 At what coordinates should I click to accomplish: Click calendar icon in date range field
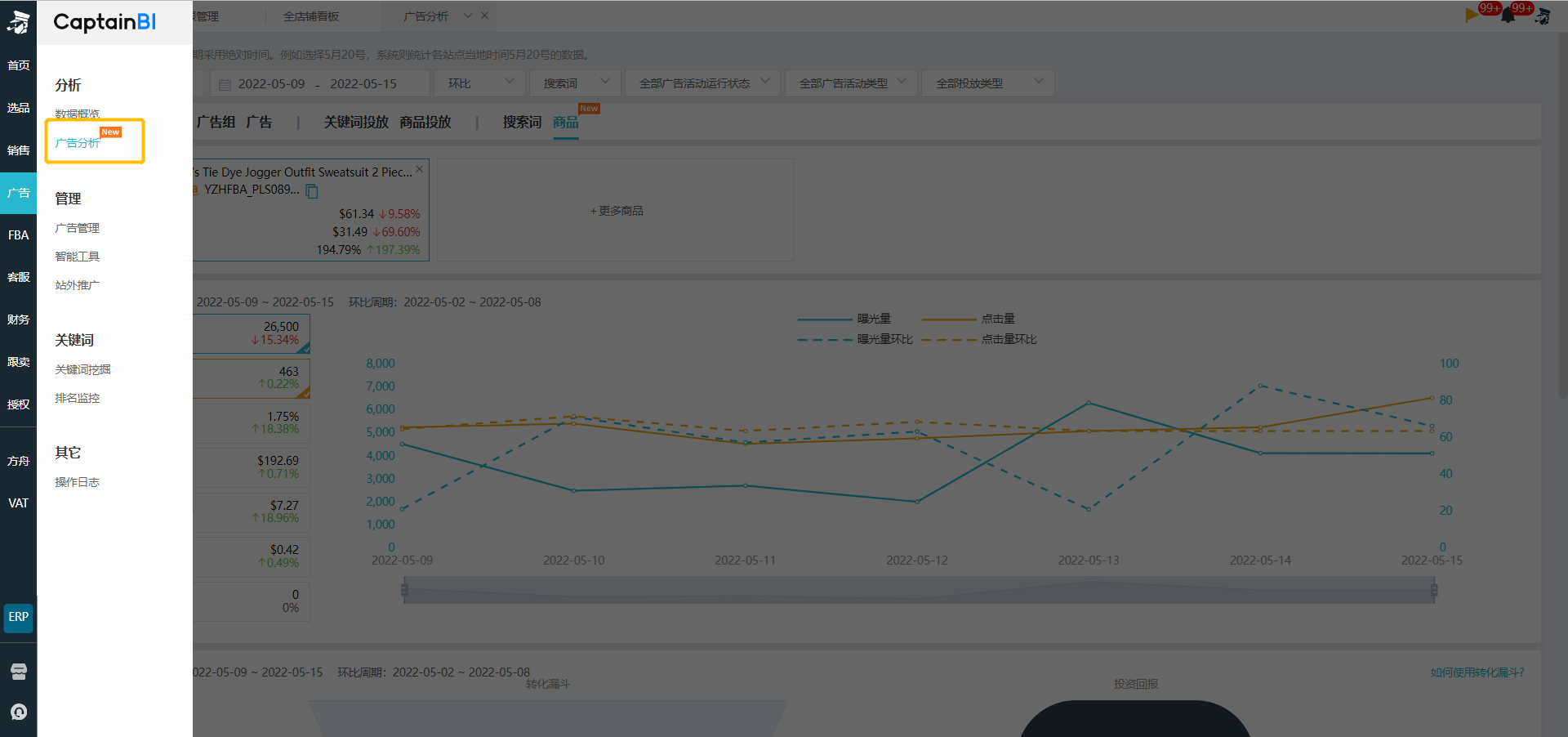click(225, 84)
